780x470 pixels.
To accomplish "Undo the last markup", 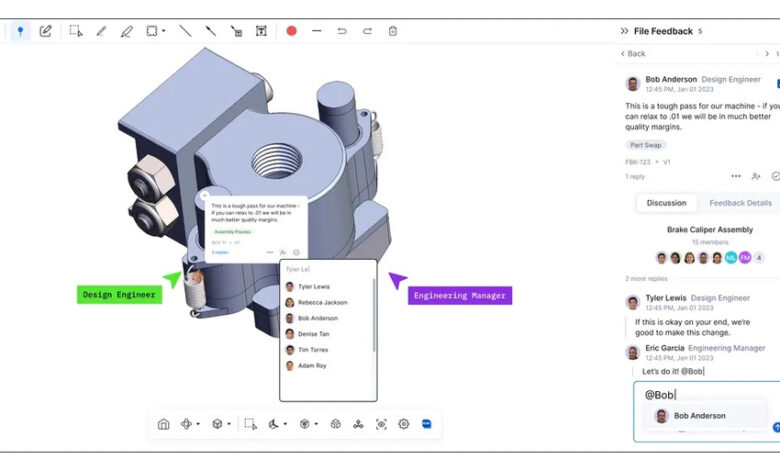I will click(x=342, y=31).
